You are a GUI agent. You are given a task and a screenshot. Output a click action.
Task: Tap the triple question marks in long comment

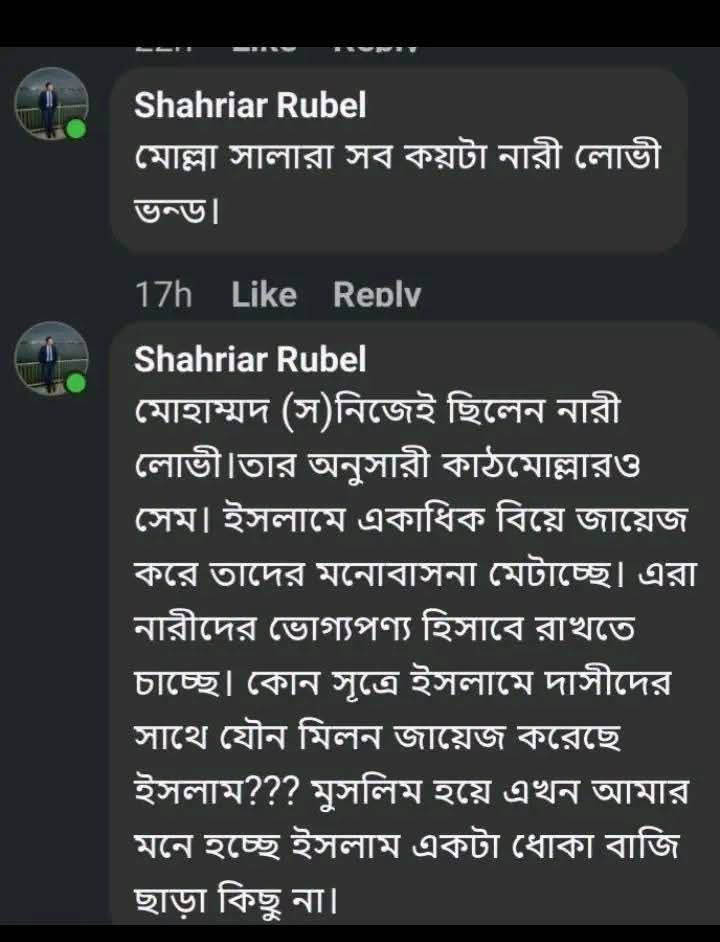277,792
